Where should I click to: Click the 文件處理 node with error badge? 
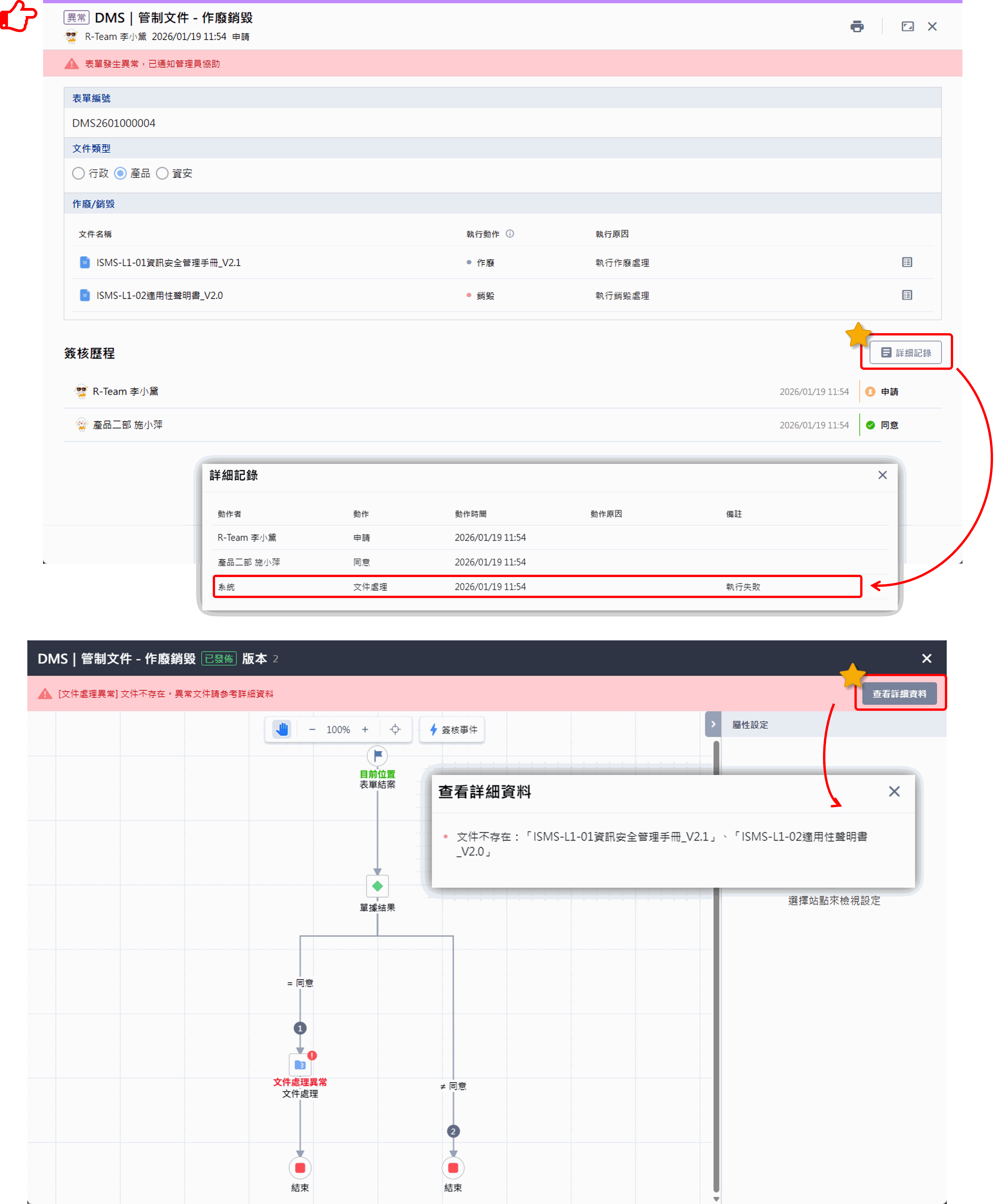(x=300, y=1065)
